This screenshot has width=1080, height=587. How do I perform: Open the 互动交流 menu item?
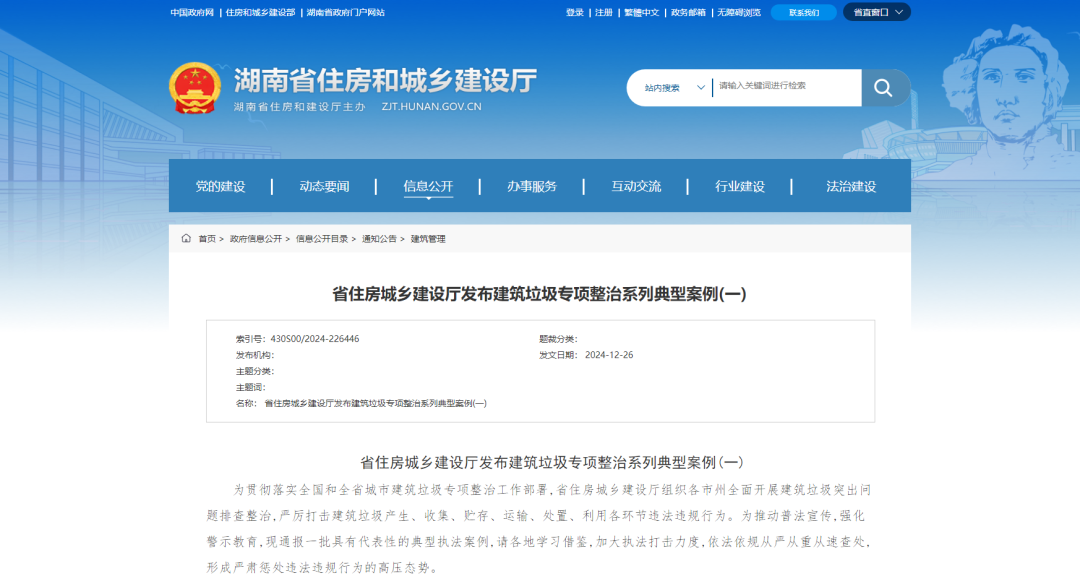[x=636, y=186]
